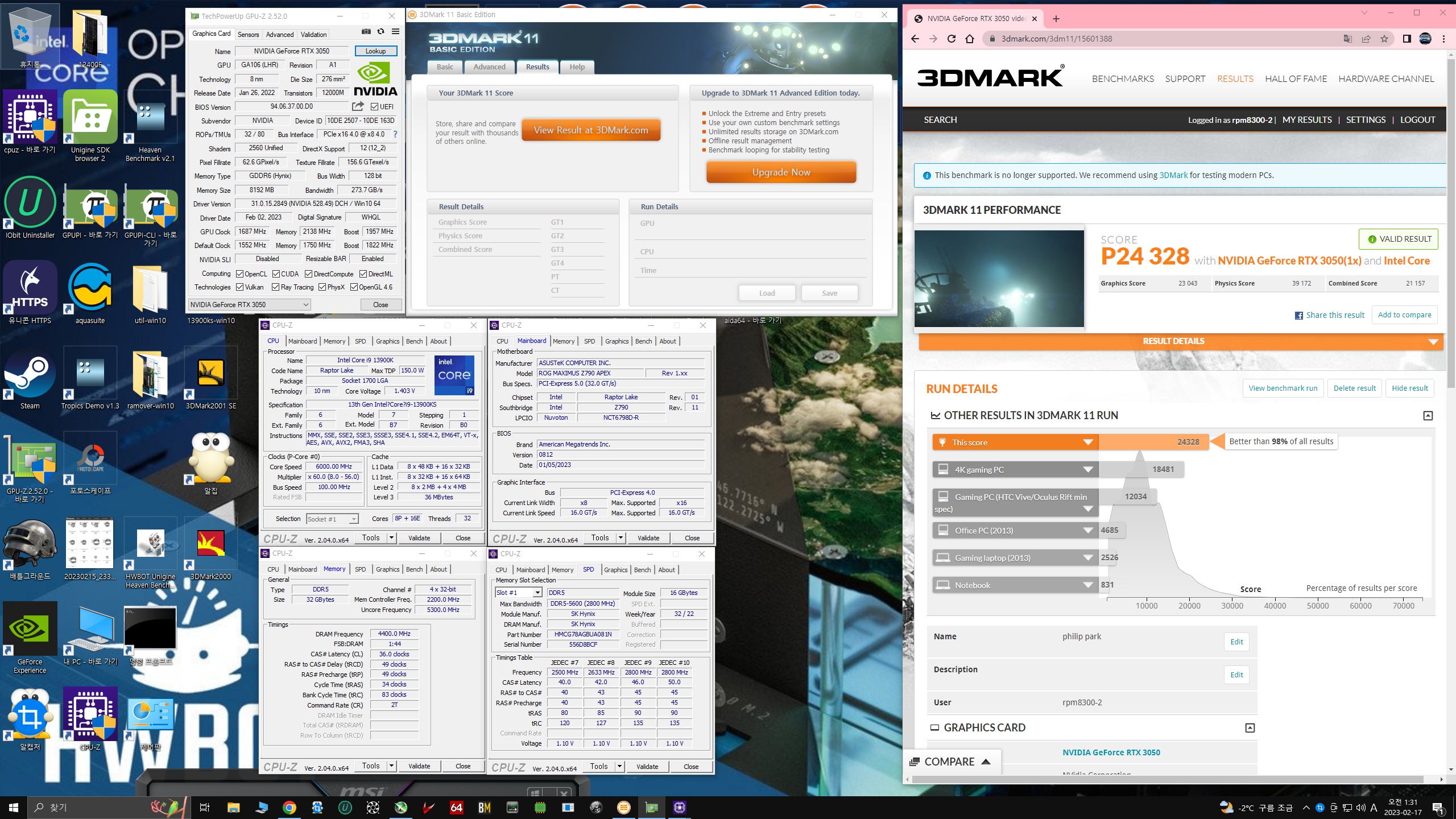Image resolution: width=1456 pixels, height=819 pixels.
Task: Click the browser address bar URL
Action: [x=1056, y=39]
